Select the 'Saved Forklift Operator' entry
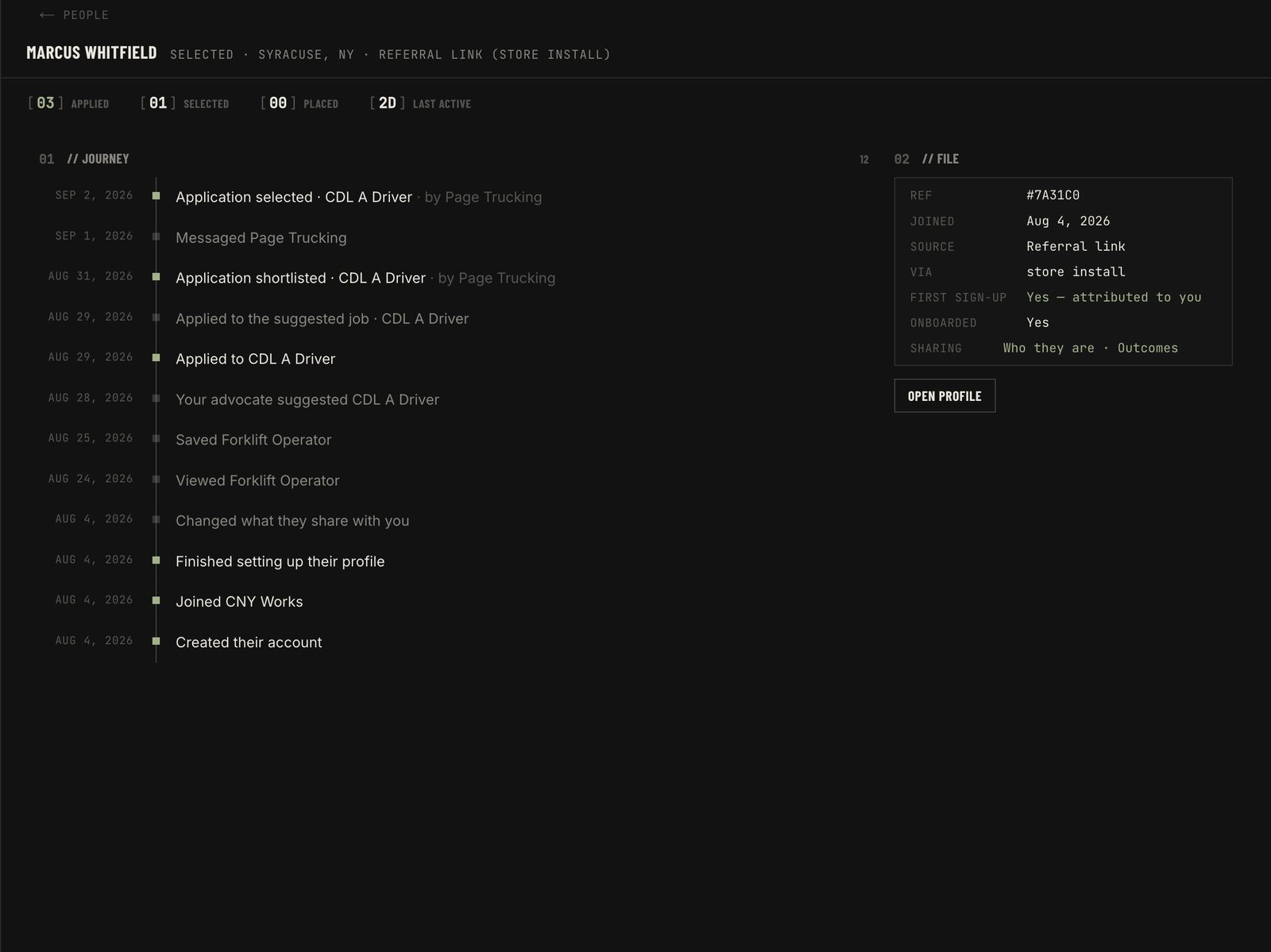Viewport: 1271px width, 952px height. pyautogui.click(x=253, y=440)
